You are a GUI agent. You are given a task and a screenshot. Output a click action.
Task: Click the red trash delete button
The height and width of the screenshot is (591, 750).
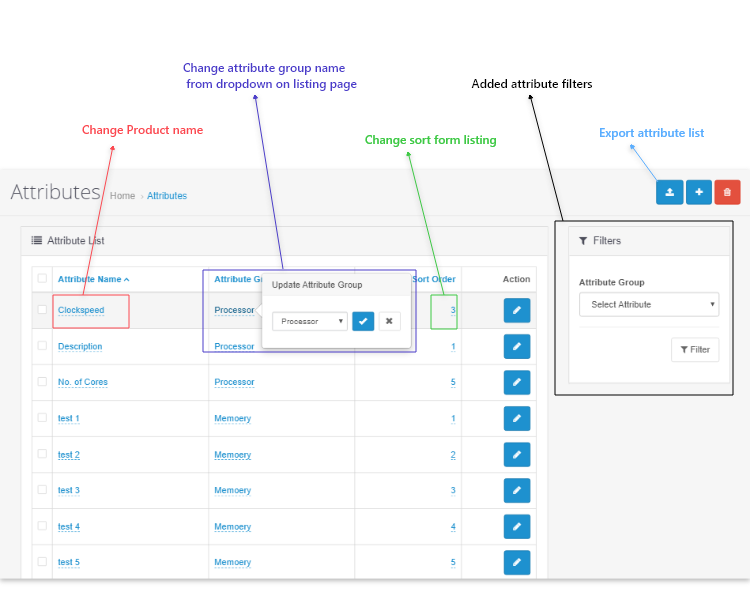(x=727, y=192)
